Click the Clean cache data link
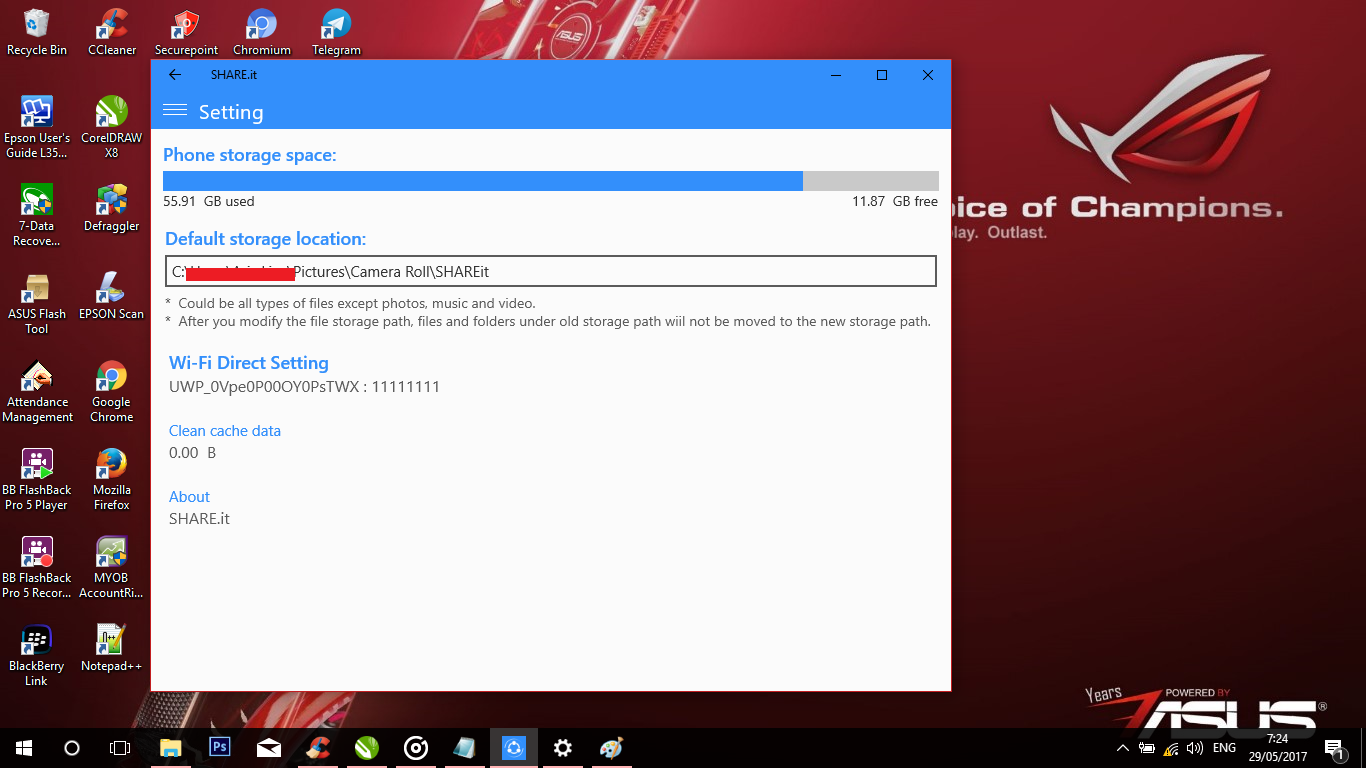 pyautogui.click(x=224, y=431)
